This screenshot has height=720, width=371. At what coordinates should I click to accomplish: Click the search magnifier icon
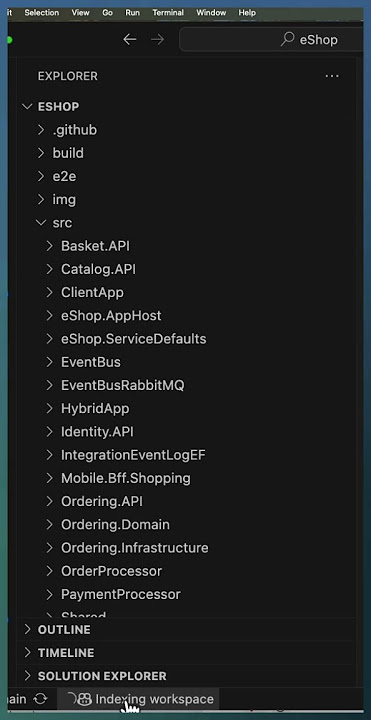click(x=287, y=39)
